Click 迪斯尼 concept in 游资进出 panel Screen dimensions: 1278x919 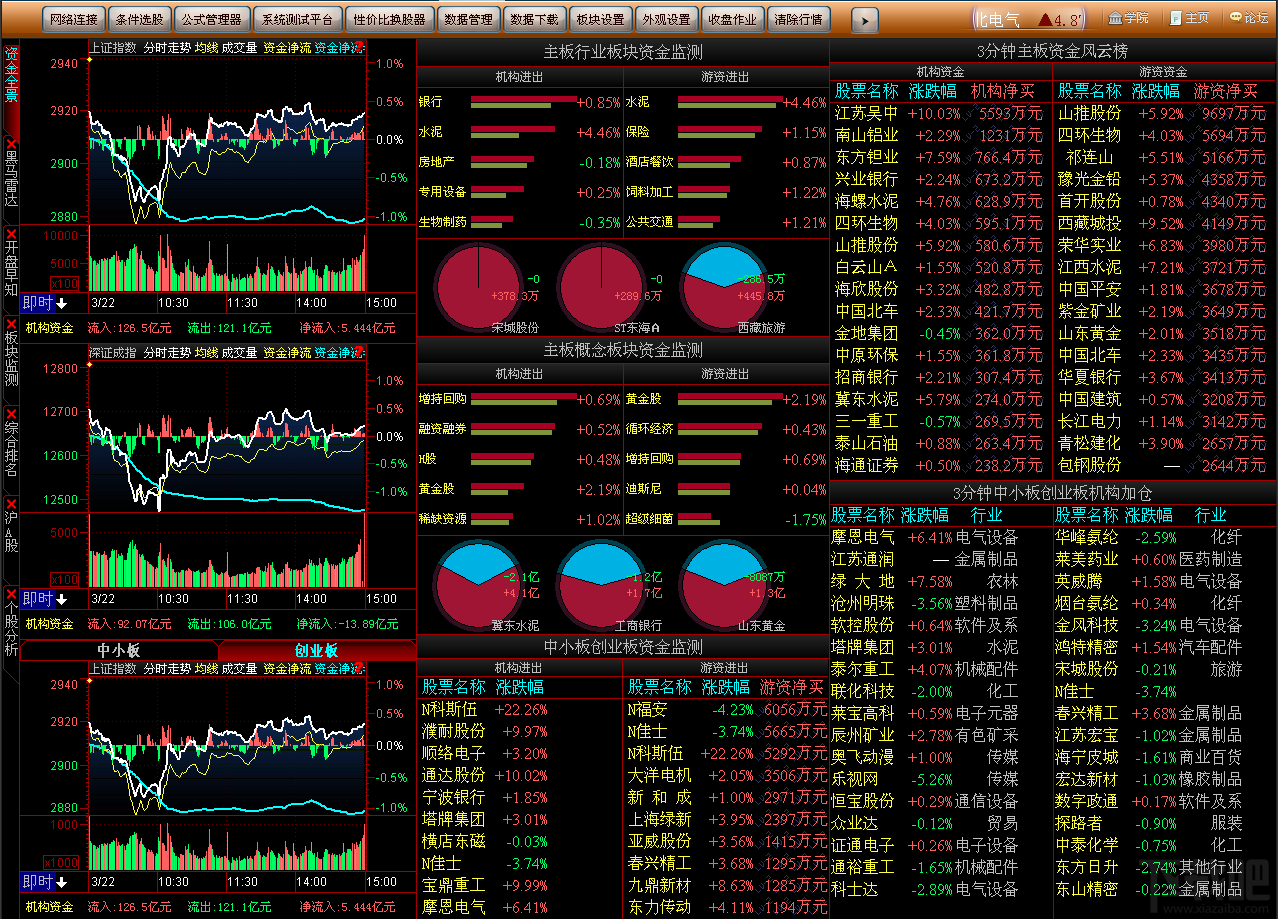tap(644, 489)
